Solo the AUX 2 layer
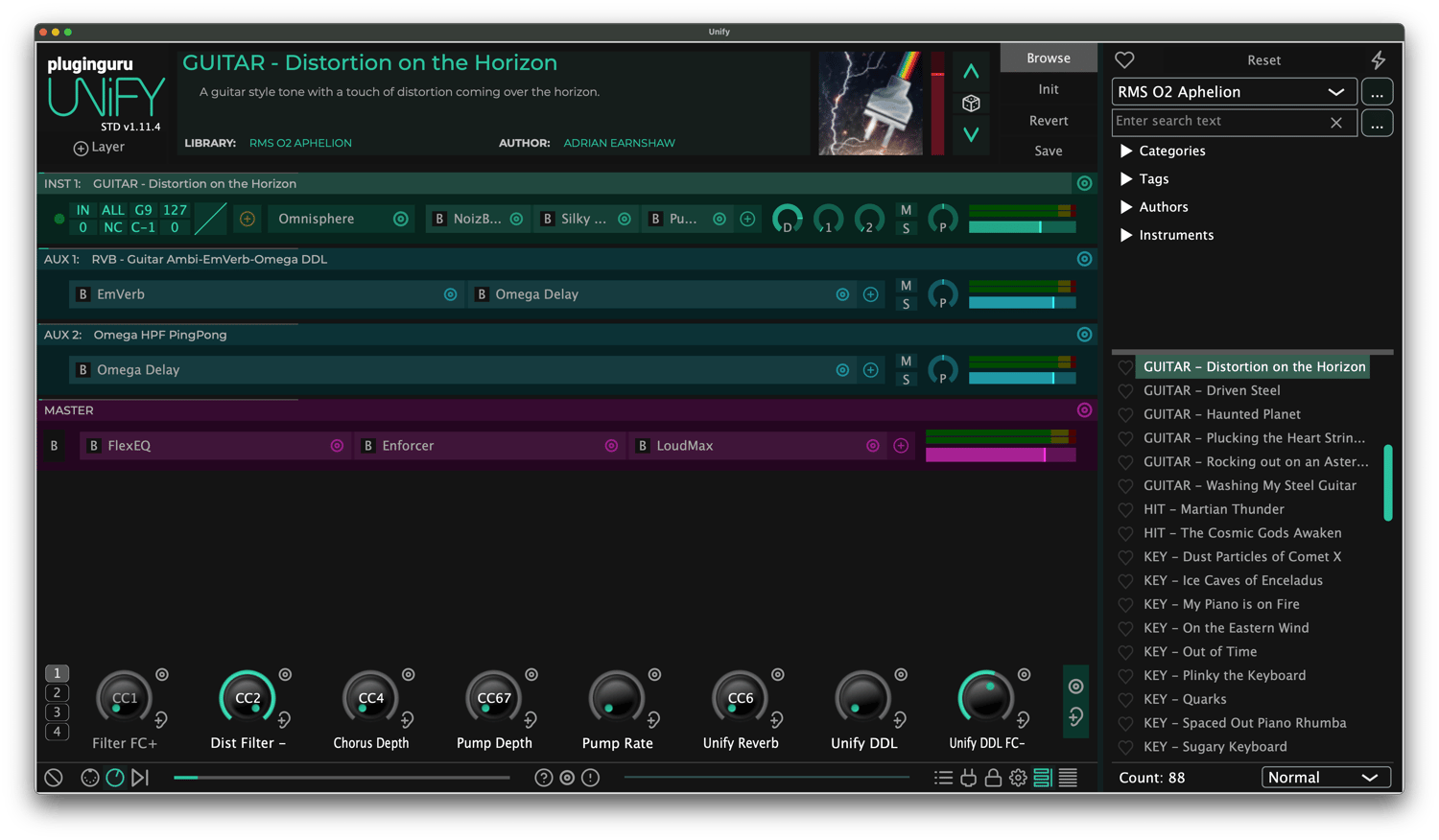The width and height of the screenshot is (1439, 840). click(906, 380)
